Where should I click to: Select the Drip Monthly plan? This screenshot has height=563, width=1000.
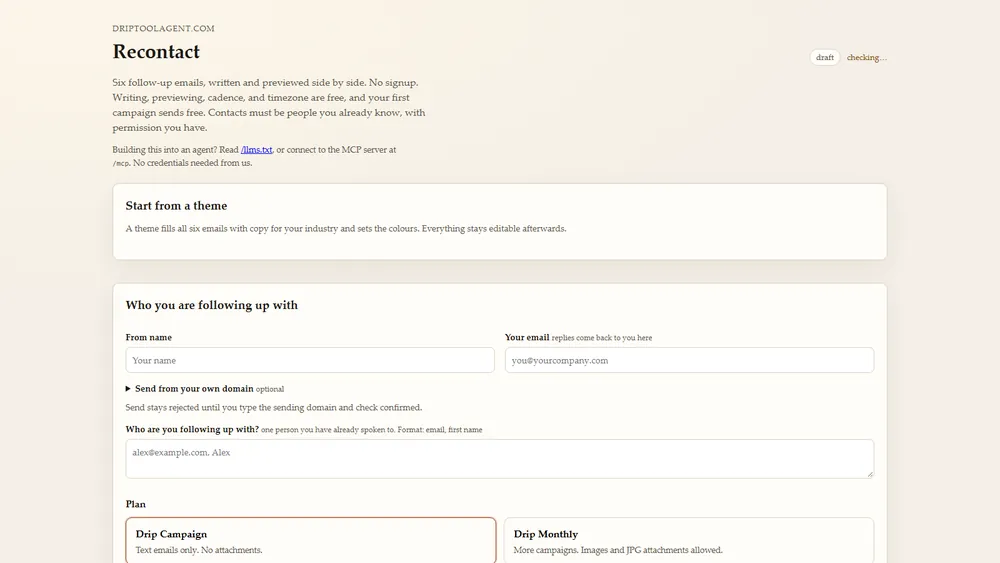tap(689, 541)
